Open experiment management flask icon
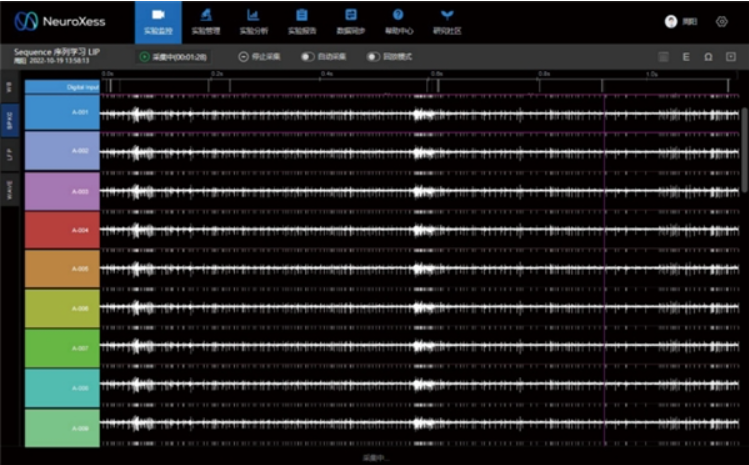 [205, 20]
